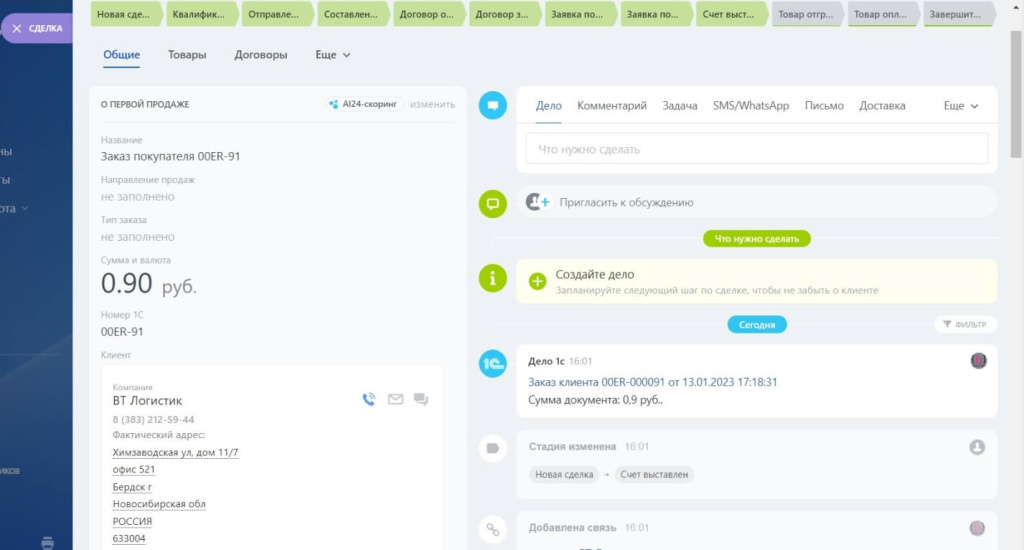1024x550 pixels.
Task: Click the add-person invite icon
Action: click(x=538, y=202)
